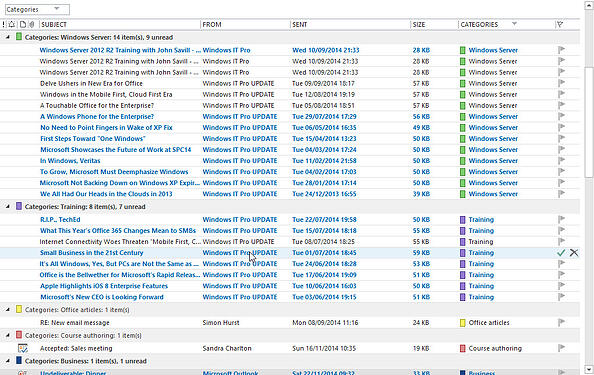Flag the We All Had Our Heads message
This screenshot has height=375, width=594.
click(x=561, y=193)
